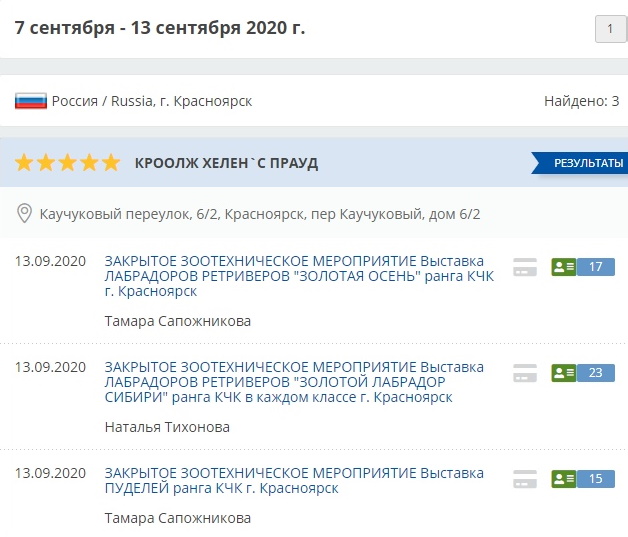Click the map pin icon beside the address
628x537 pixels.
24,214
